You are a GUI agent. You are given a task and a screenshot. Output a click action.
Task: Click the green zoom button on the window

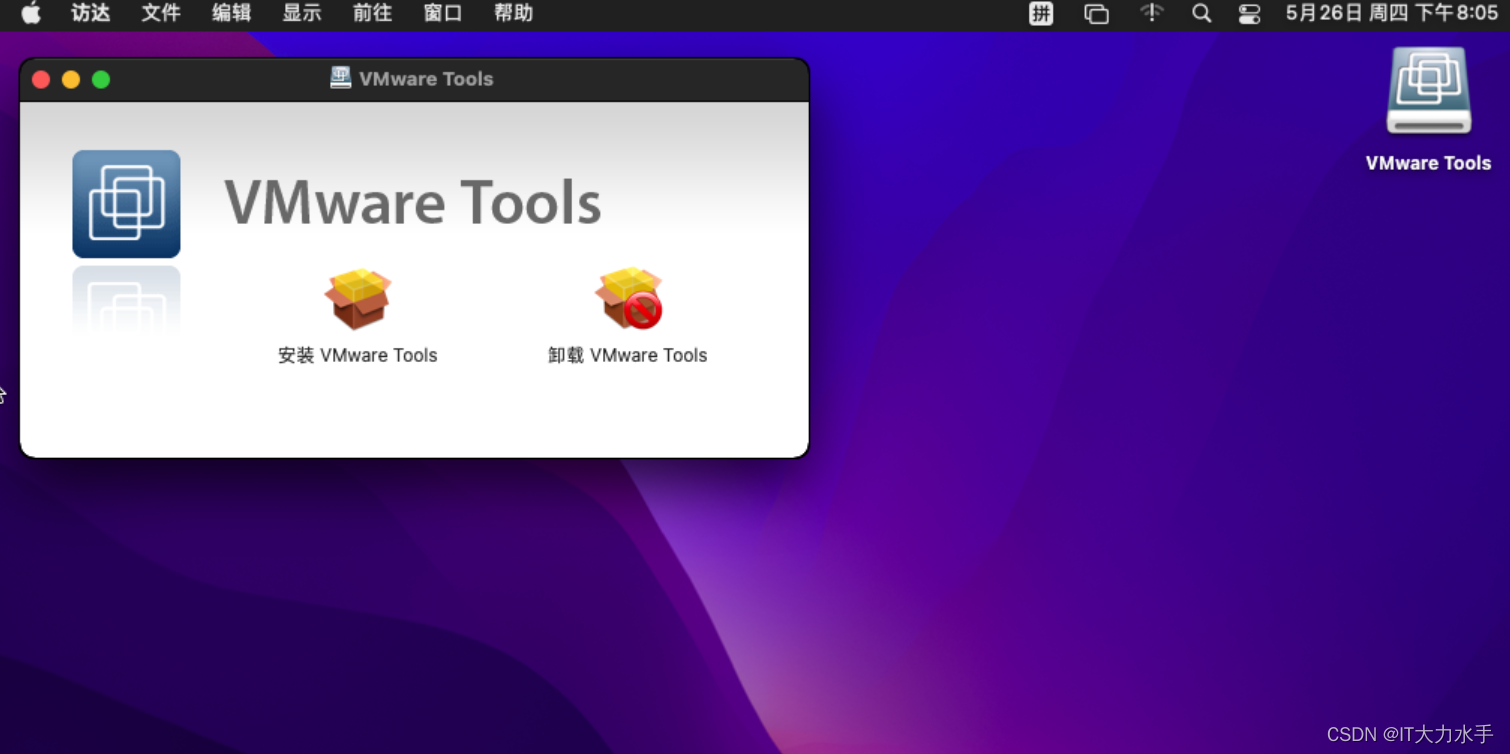101,79
